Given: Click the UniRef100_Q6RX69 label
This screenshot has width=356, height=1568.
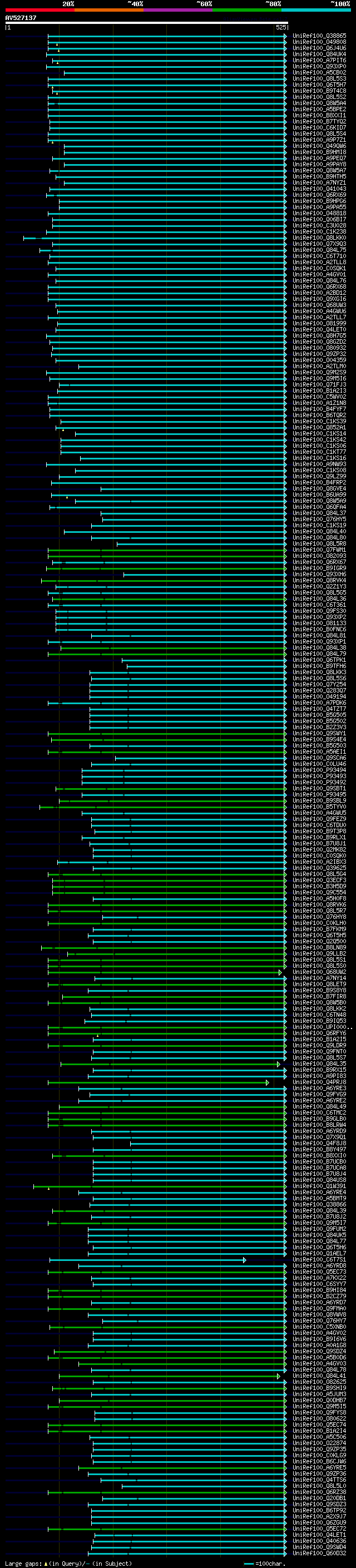Looking at the screenshot, I should click(319, 195).
